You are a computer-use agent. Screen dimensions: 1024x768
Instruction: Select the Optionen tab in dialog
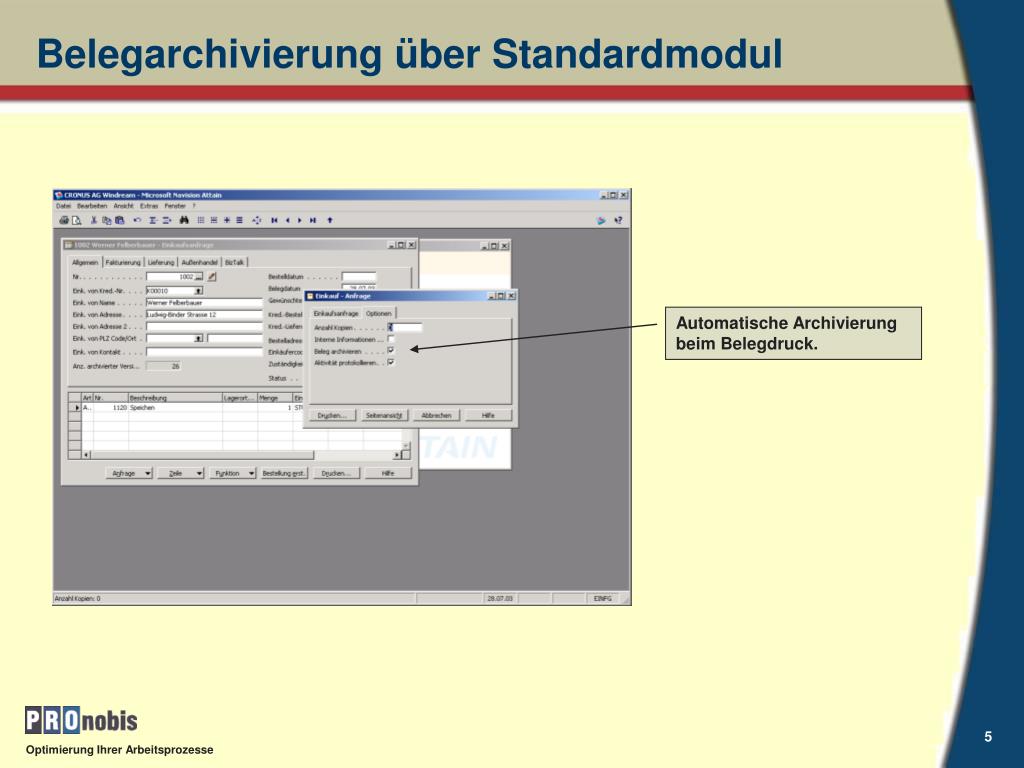pyautogui.click(x=379, y=313)
